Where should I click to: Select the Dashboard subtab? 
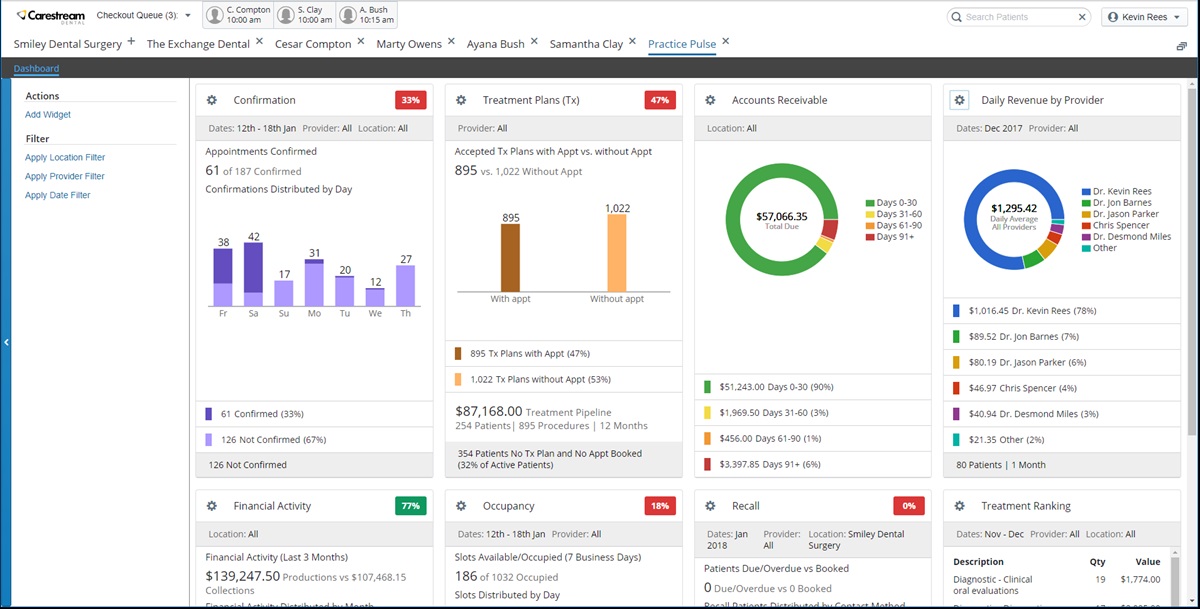36,69
